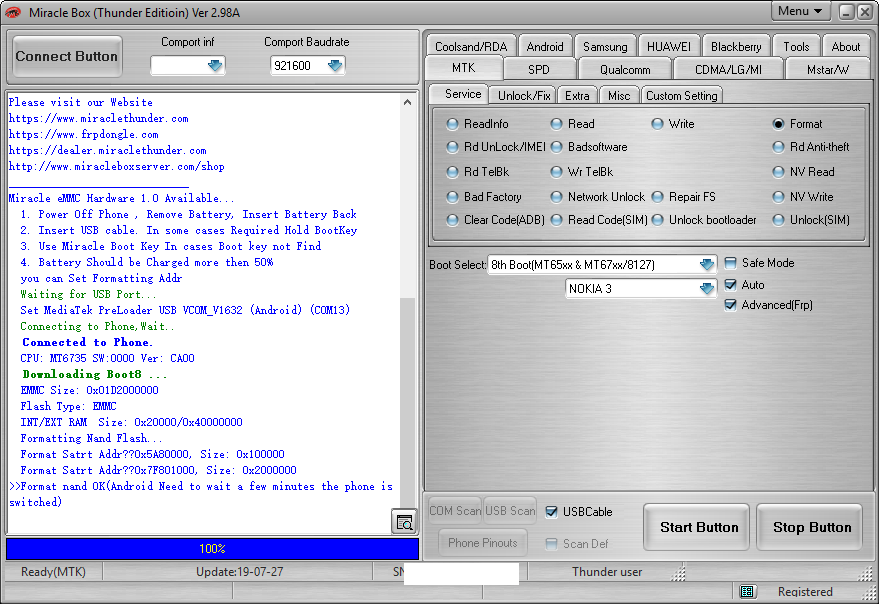Switch to the CDMA/LG/MI tab

click(728, 70)
